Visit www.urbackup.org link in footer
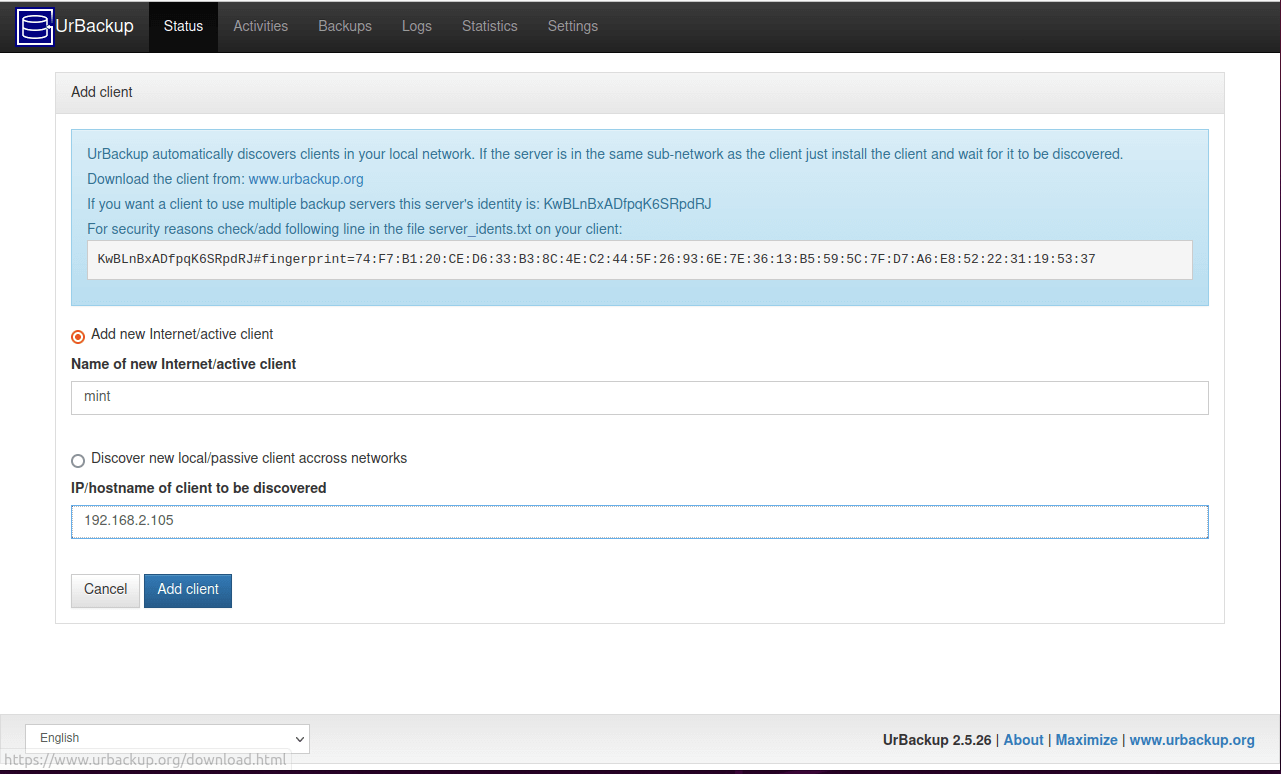The height and width of the screenshot is (774, 1281). click(x=1192, y=740)
